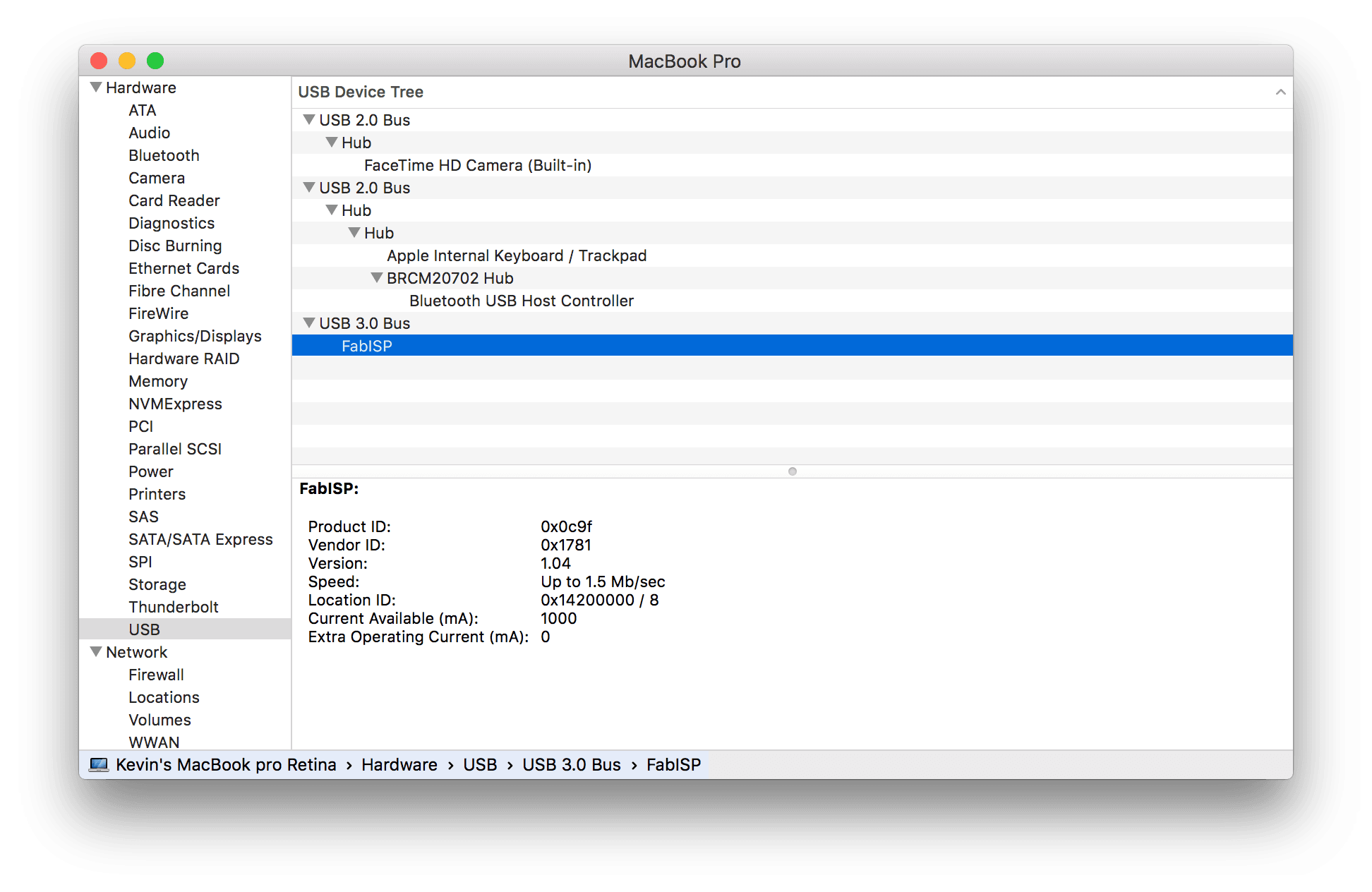
Task: Show Graphics/Displays information
Action: pos(195,336)
